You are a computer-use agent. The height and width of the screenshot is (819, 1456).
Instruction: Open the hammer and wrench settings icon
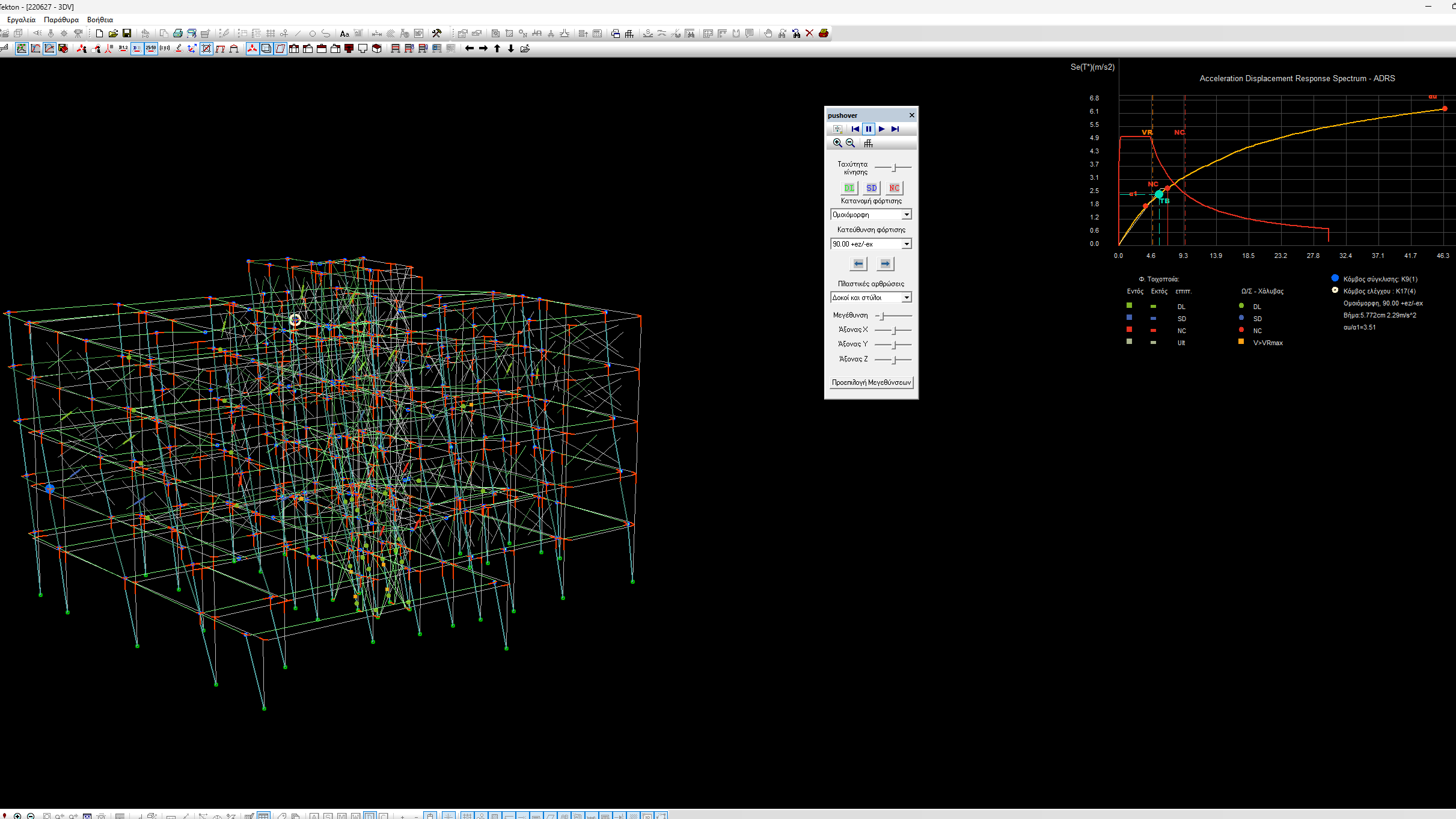436,34
